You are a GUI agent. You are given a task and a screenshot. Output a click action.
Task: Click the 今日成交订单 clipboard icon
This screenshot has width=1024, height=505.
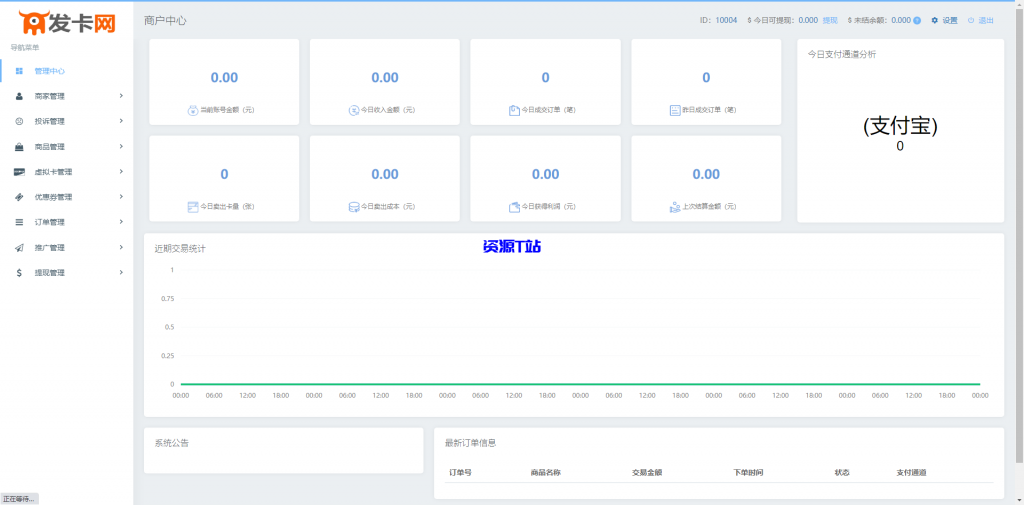[x=514, y=110]
